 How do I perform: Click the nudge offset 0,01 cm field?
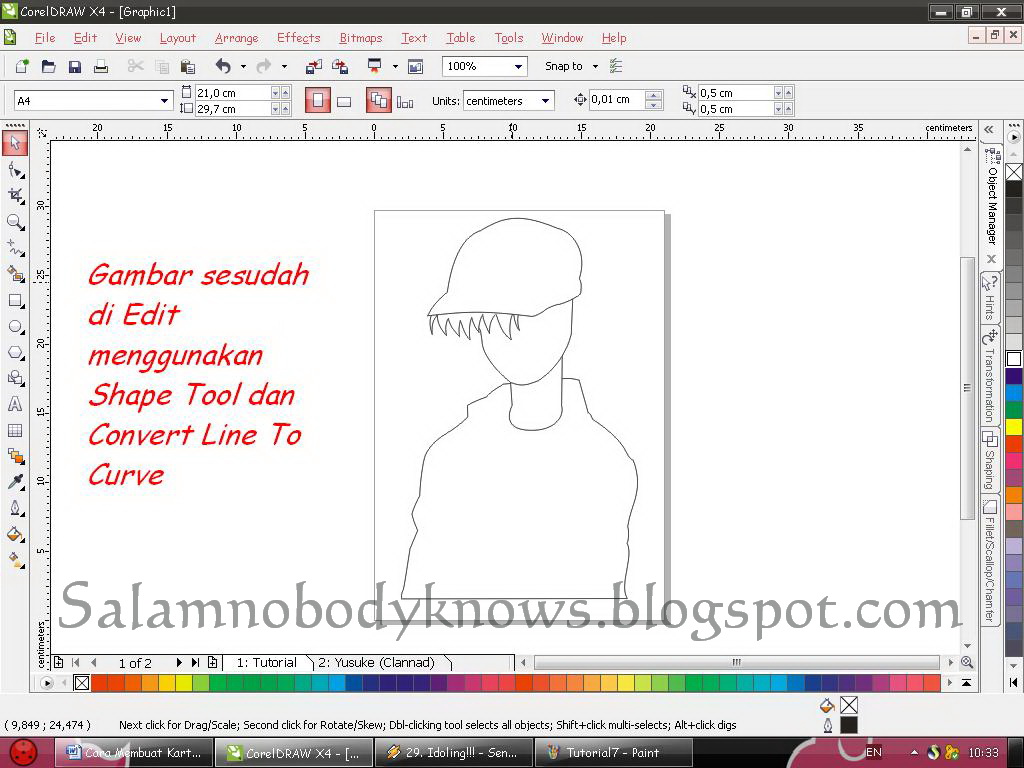tap(616, 99)
